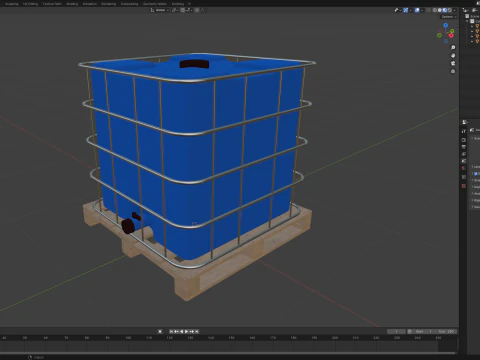480x360 pixels.
Task: Switch to Shading workspace tab
Action: [72, 4]
